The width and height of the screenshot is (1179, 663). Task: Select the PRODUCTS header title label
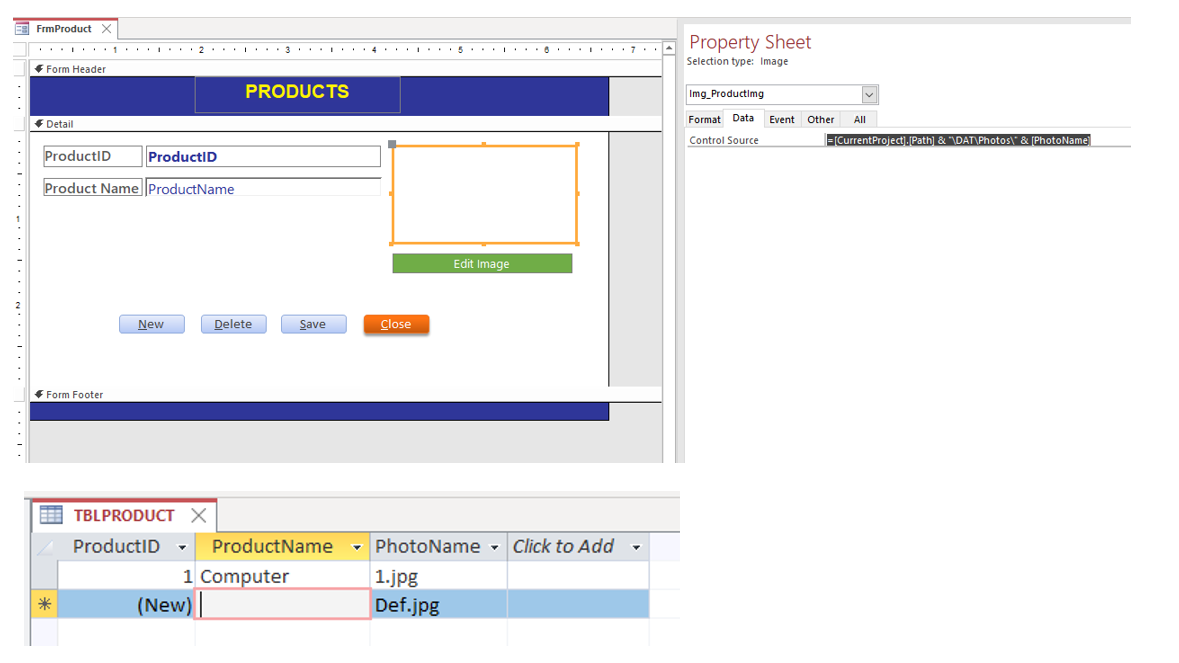click(x=297, y=94)
